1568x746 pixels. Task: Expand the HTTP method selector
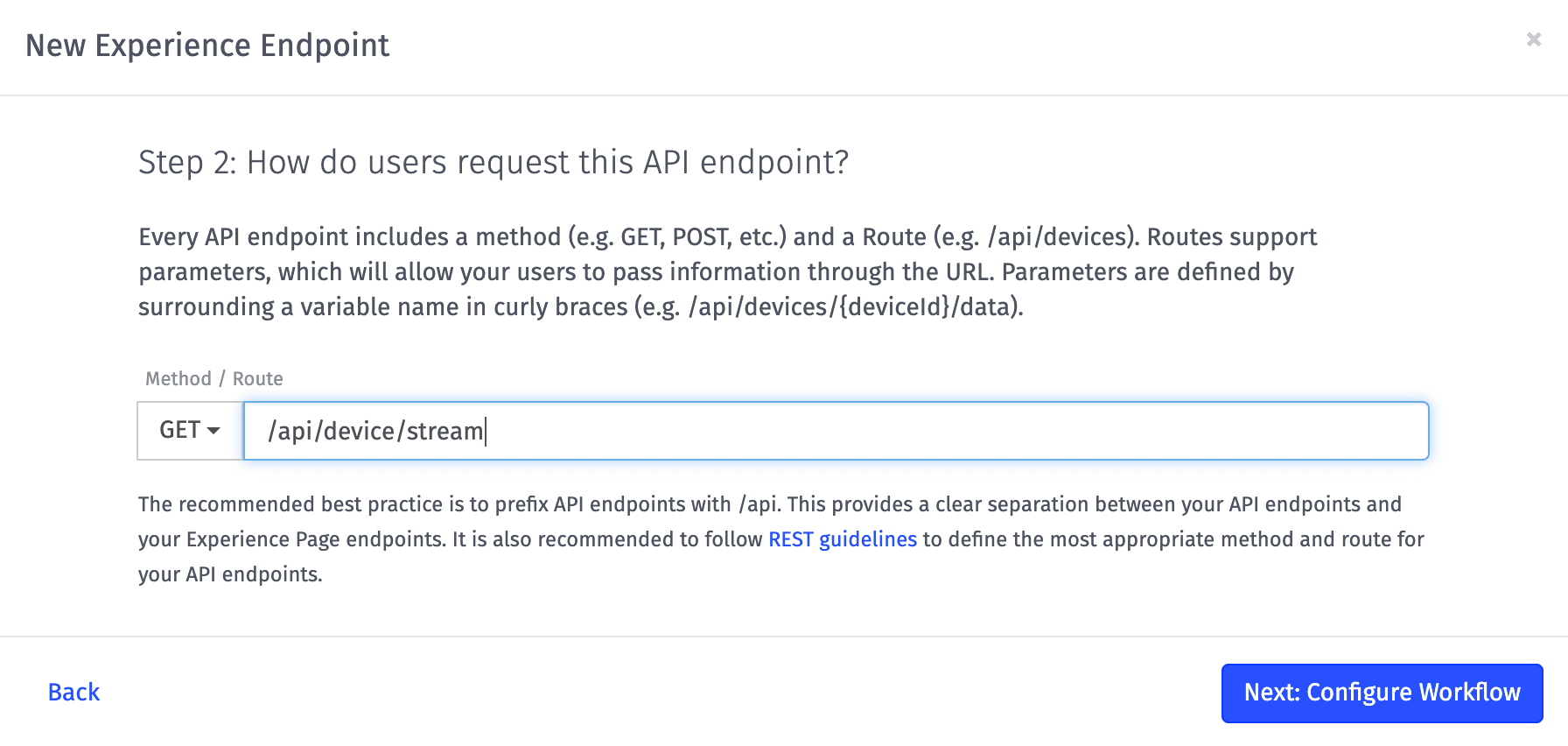190,431
